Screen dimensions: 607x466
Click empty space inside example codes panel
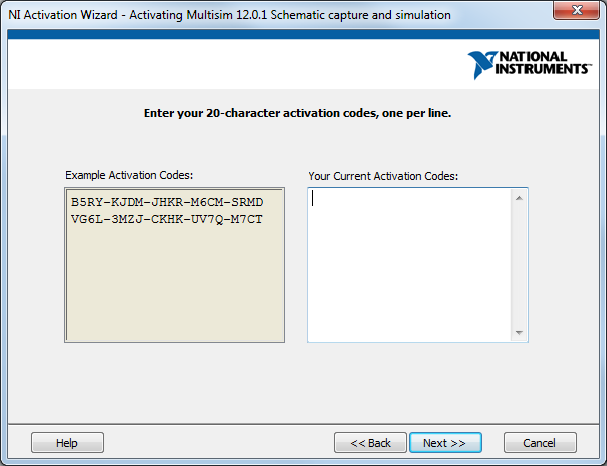pos(174,290)
